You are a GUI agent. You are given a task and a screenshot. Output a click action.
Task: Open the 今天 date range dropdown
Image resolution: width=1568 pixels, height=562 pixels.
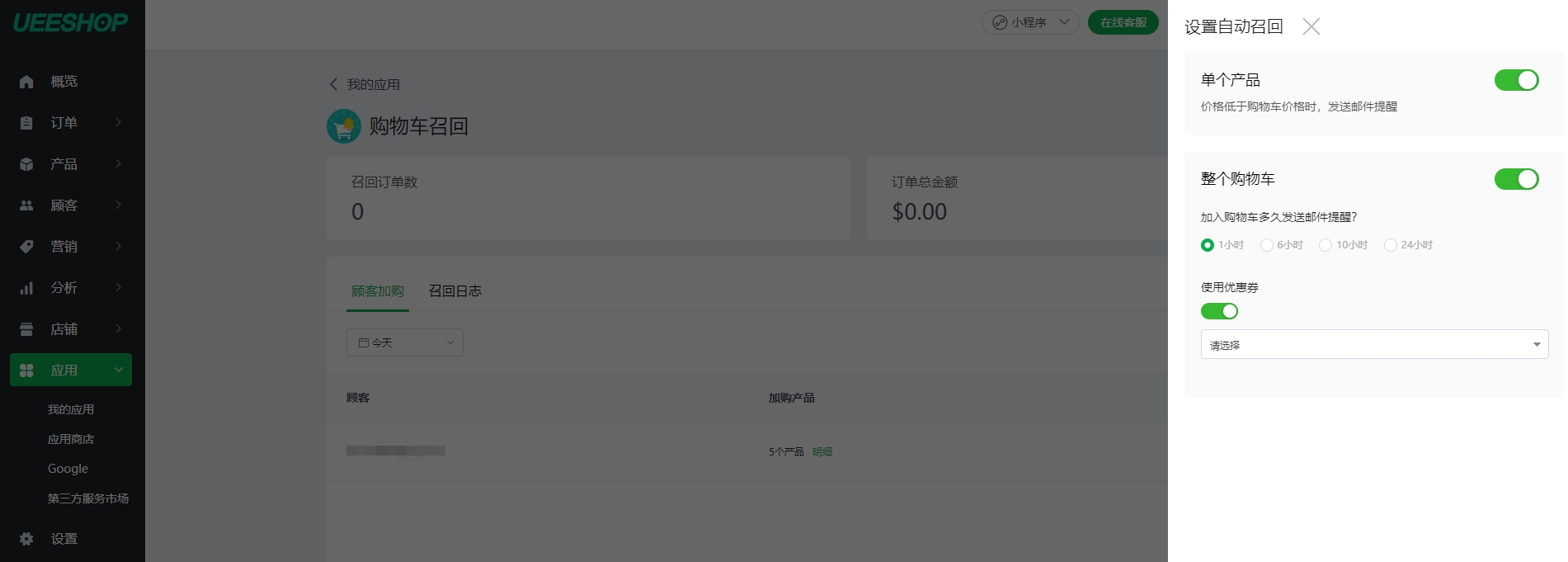[x=404, y=342]
